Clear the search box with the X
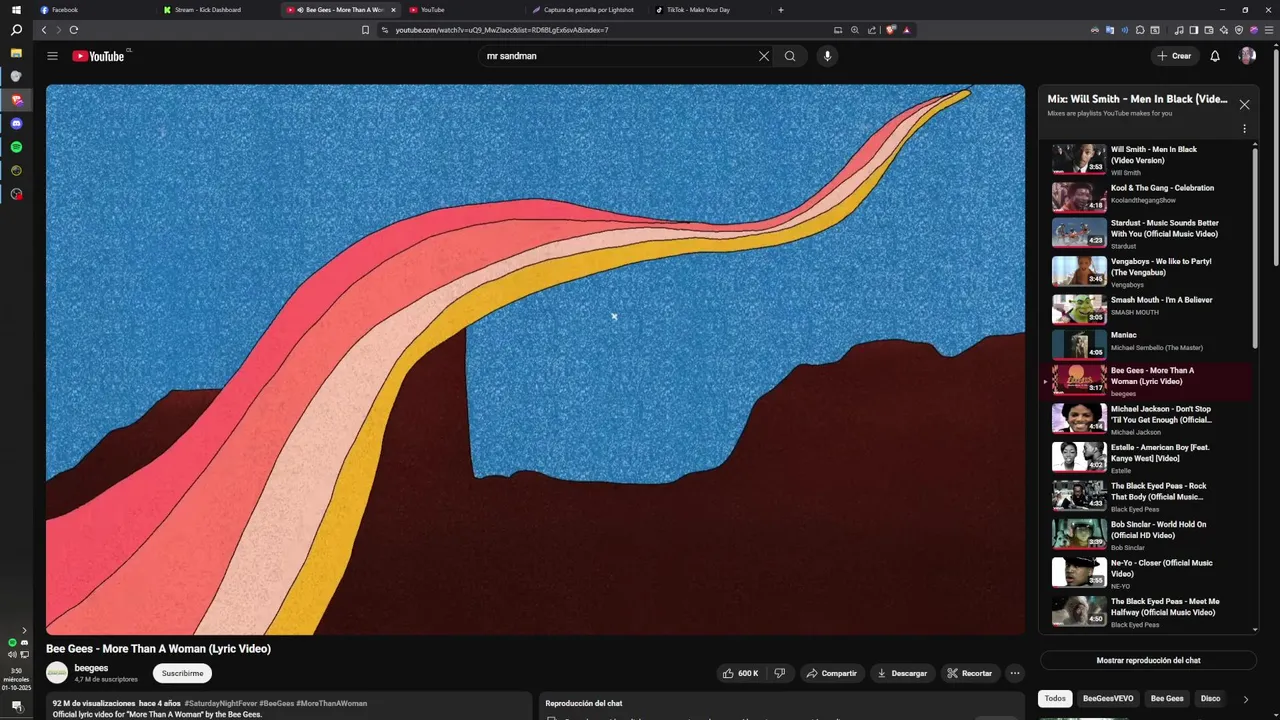1280x720 pixels. (x=764, y=56)
